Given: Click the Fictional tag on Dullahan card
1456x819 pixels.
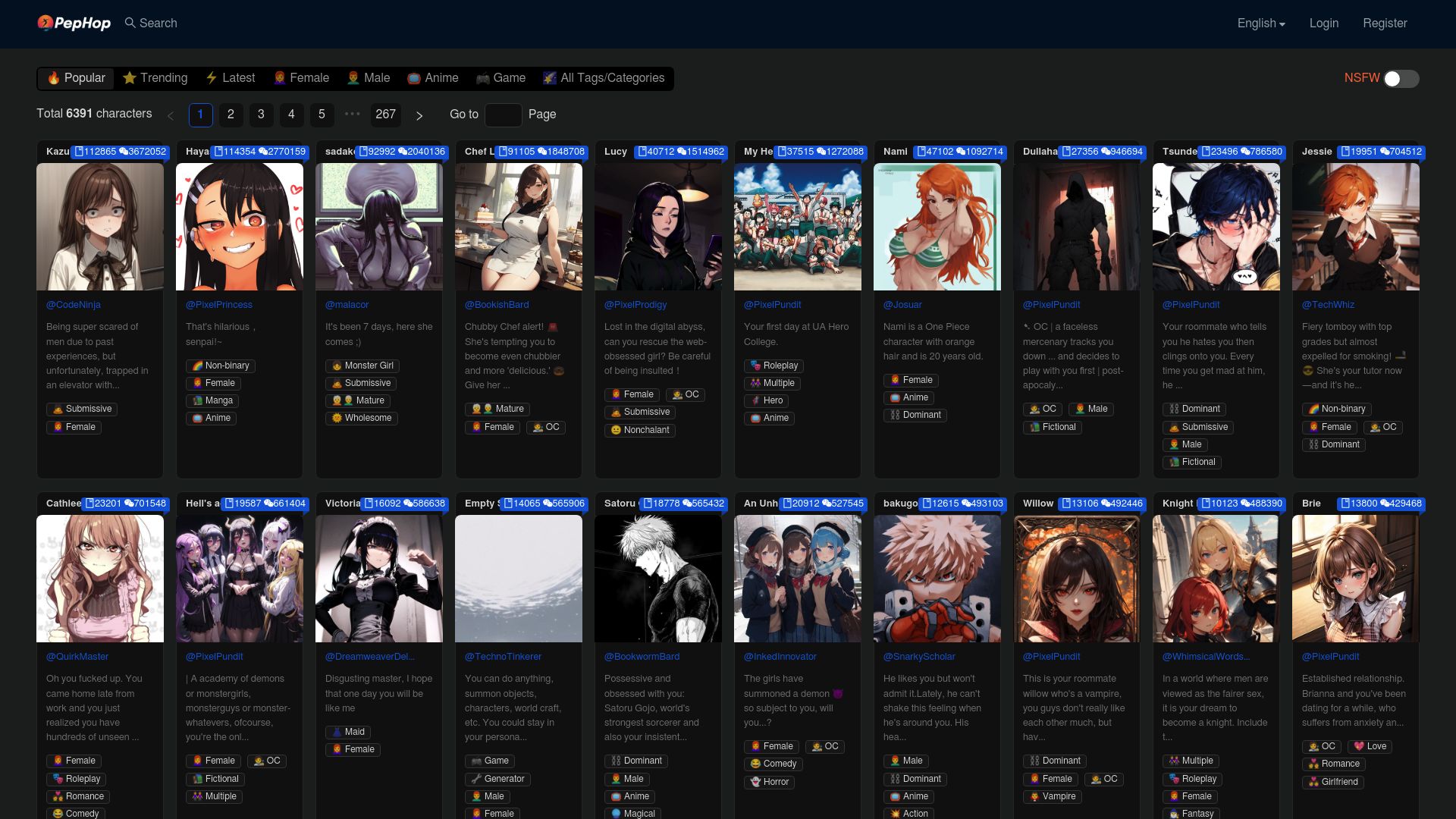Looking at the screenshot, I should (x=1053, y=427).
